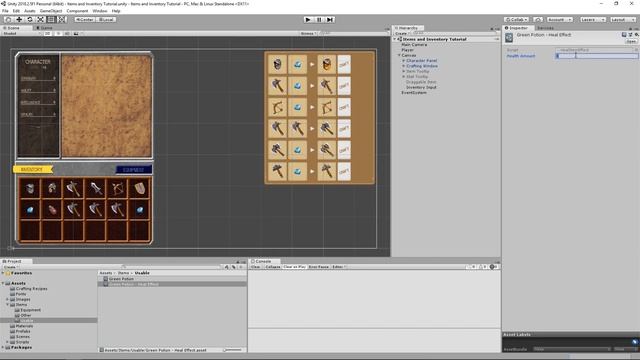640x360 pixels.
Task: Toggle Local rotation handle button
Action: coord(106,20)
